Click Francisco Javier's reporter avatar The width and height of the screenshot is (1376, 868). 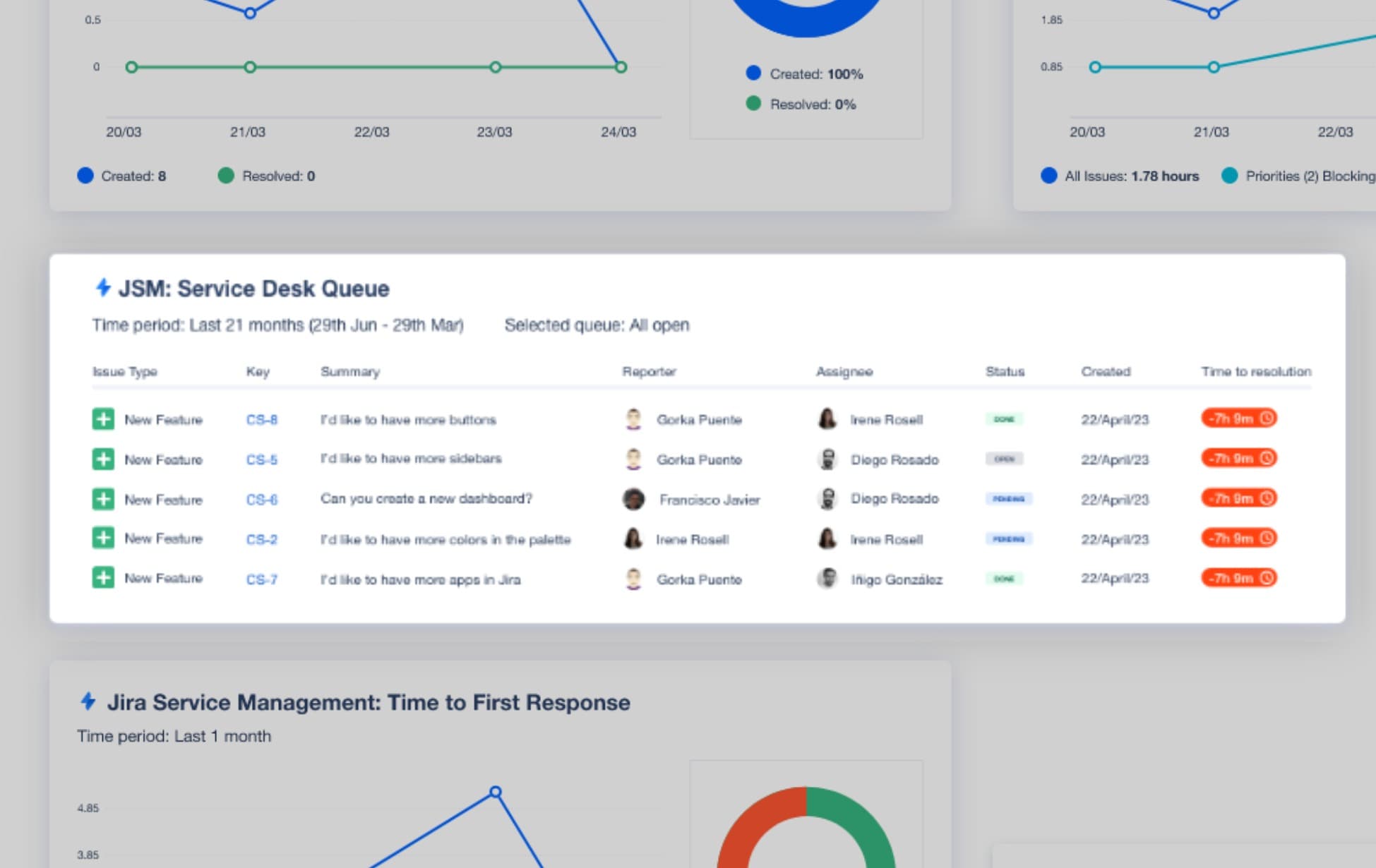click(633, 499)
